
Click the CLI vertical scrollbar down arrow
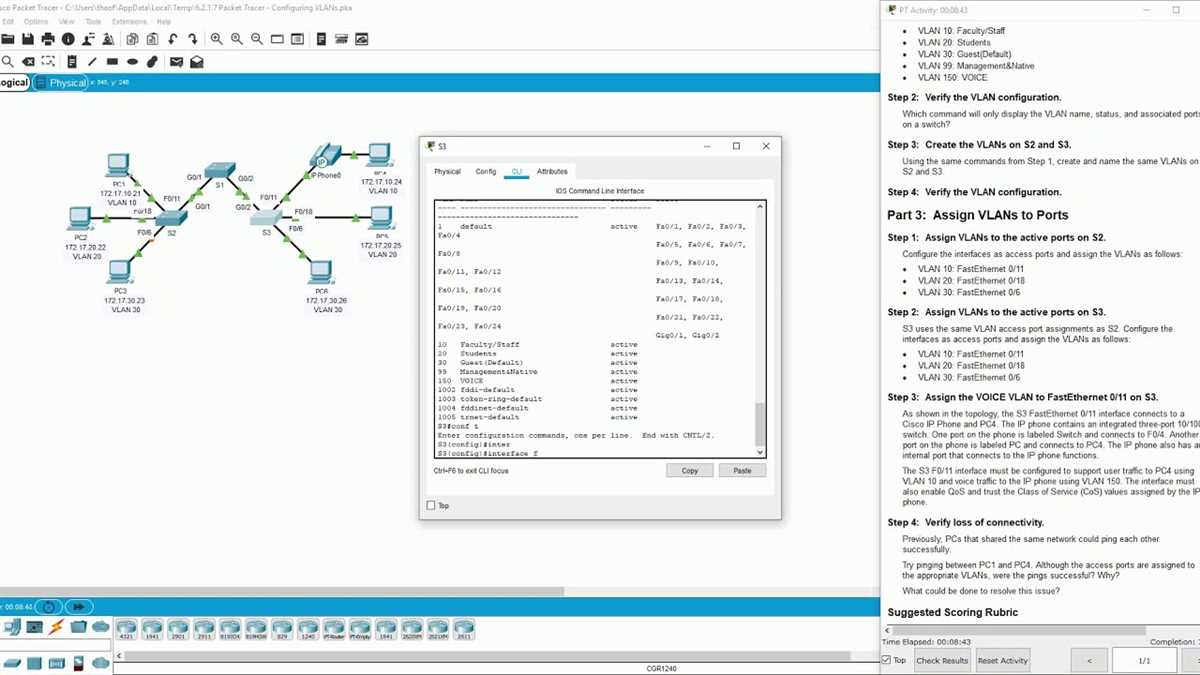761,452
